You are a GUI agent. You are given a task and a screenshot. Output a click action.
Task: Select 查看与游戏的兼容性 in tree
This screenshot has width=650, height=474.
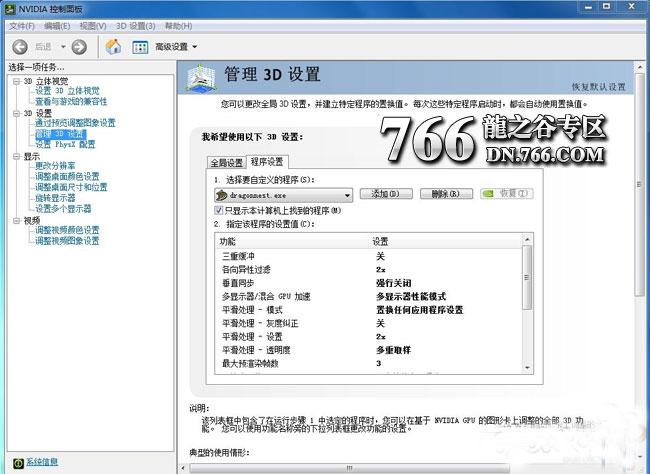coord(71,102)
